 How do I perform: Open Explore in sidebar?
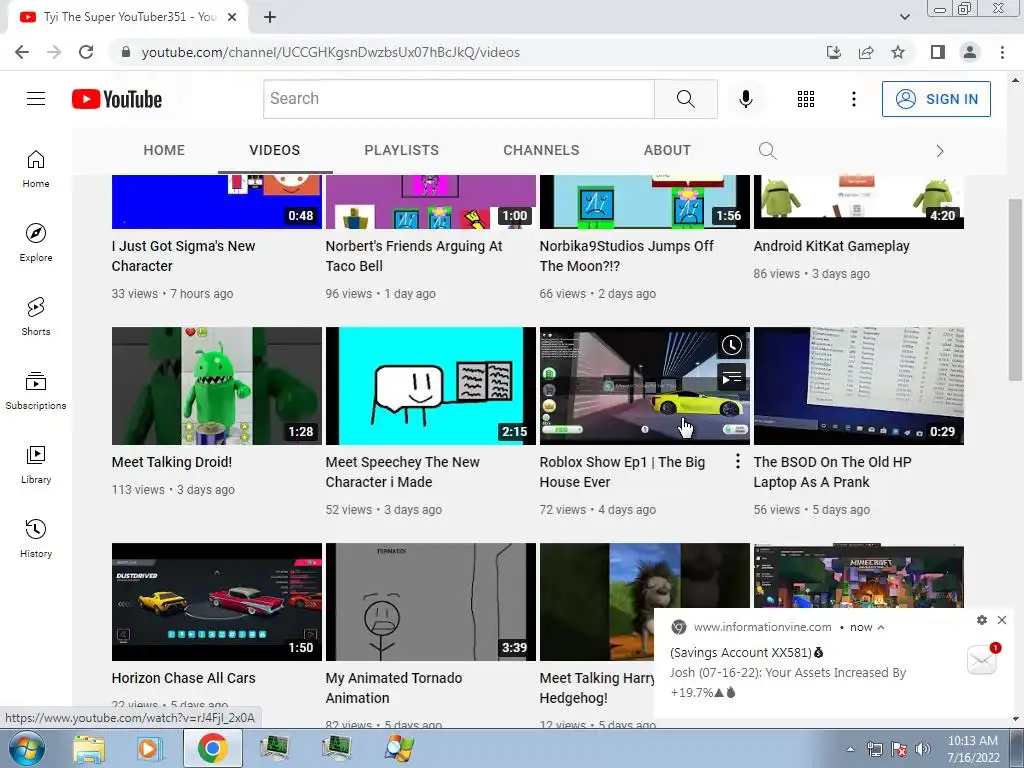pyautogui.click(x=36, y=243)
